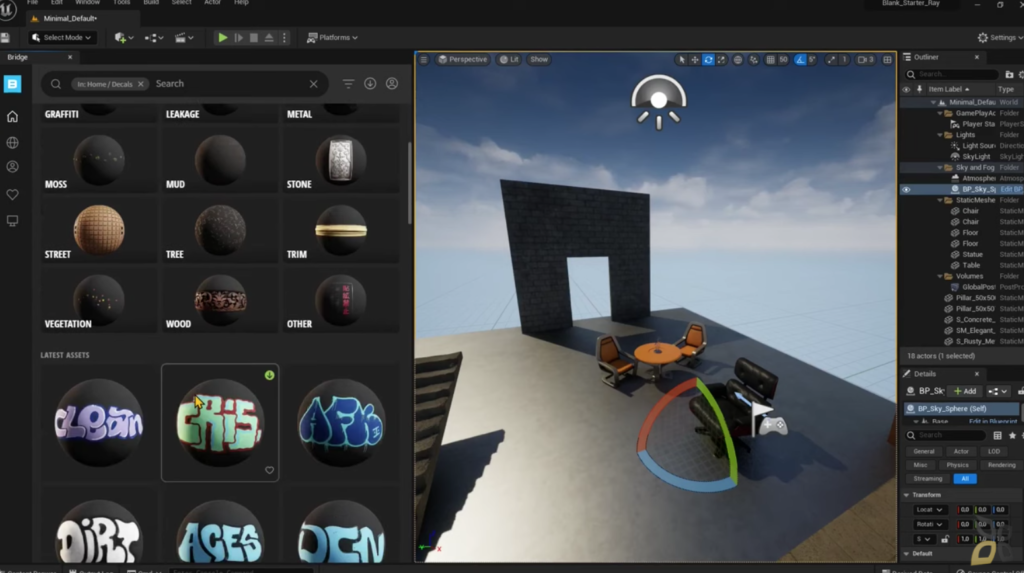Open the add content quick-add dropdown in toolbar
1024x573 pixels.
pos(123,38)
